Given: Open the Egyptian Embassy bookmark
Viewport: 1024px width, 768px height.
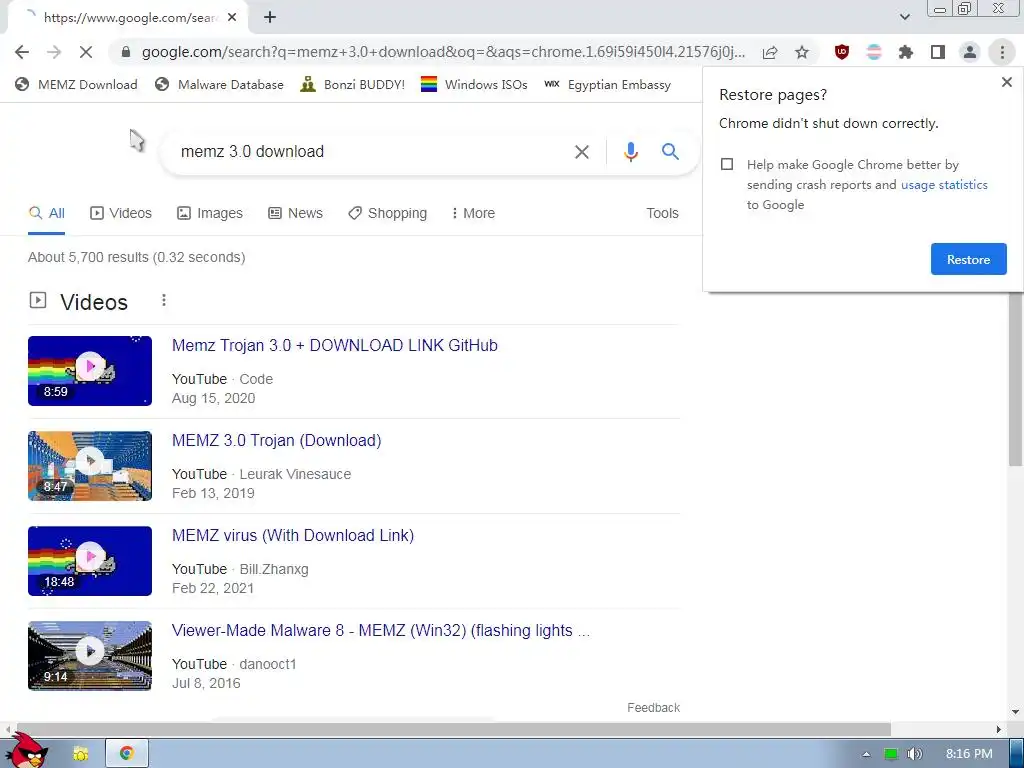Looking at the screenshot, I should (x=607, y=84).
